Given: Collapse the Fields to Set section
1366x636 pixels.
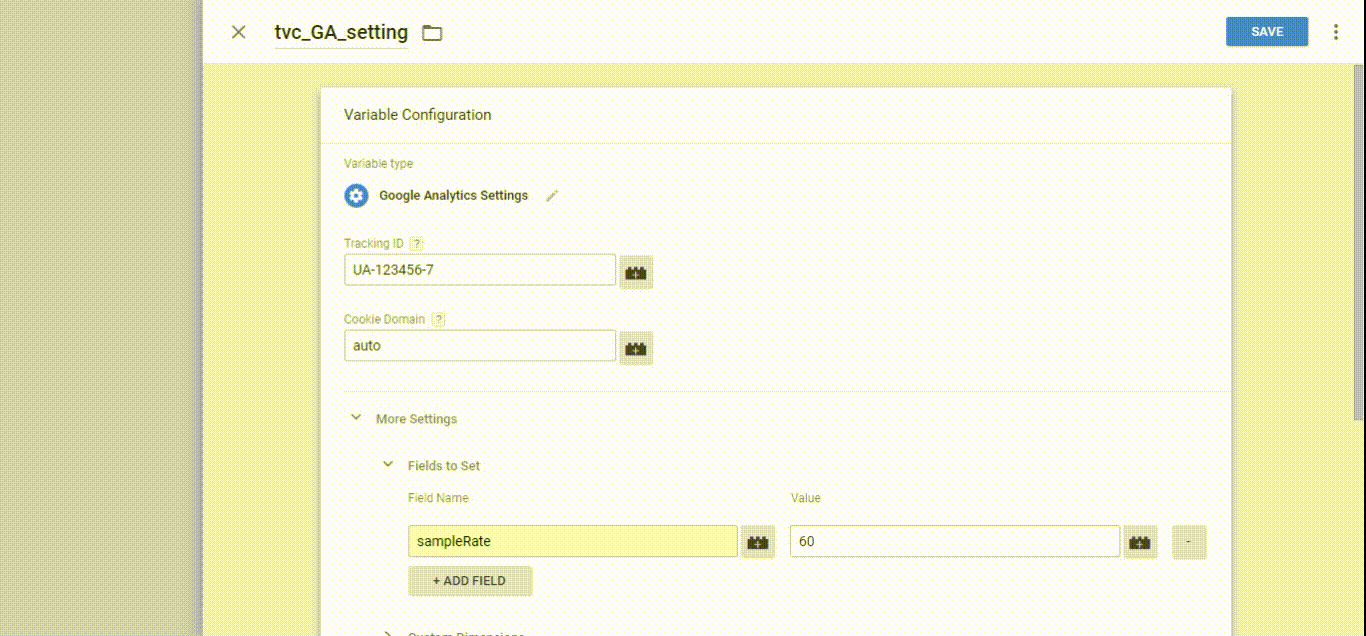Looking at the screenshot, I should [x=388, y=465].
